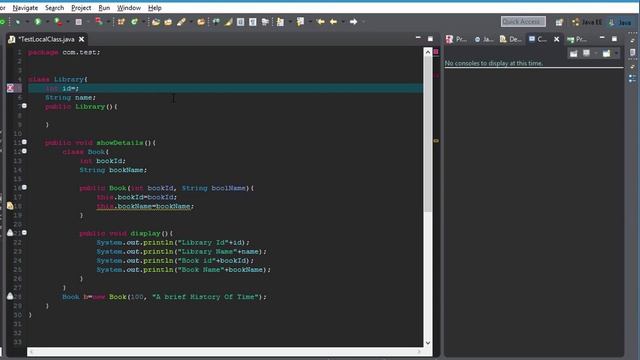Click the Open Task folder icon
Viewport: 640px width, 360px height.
[x=168, y=22]
